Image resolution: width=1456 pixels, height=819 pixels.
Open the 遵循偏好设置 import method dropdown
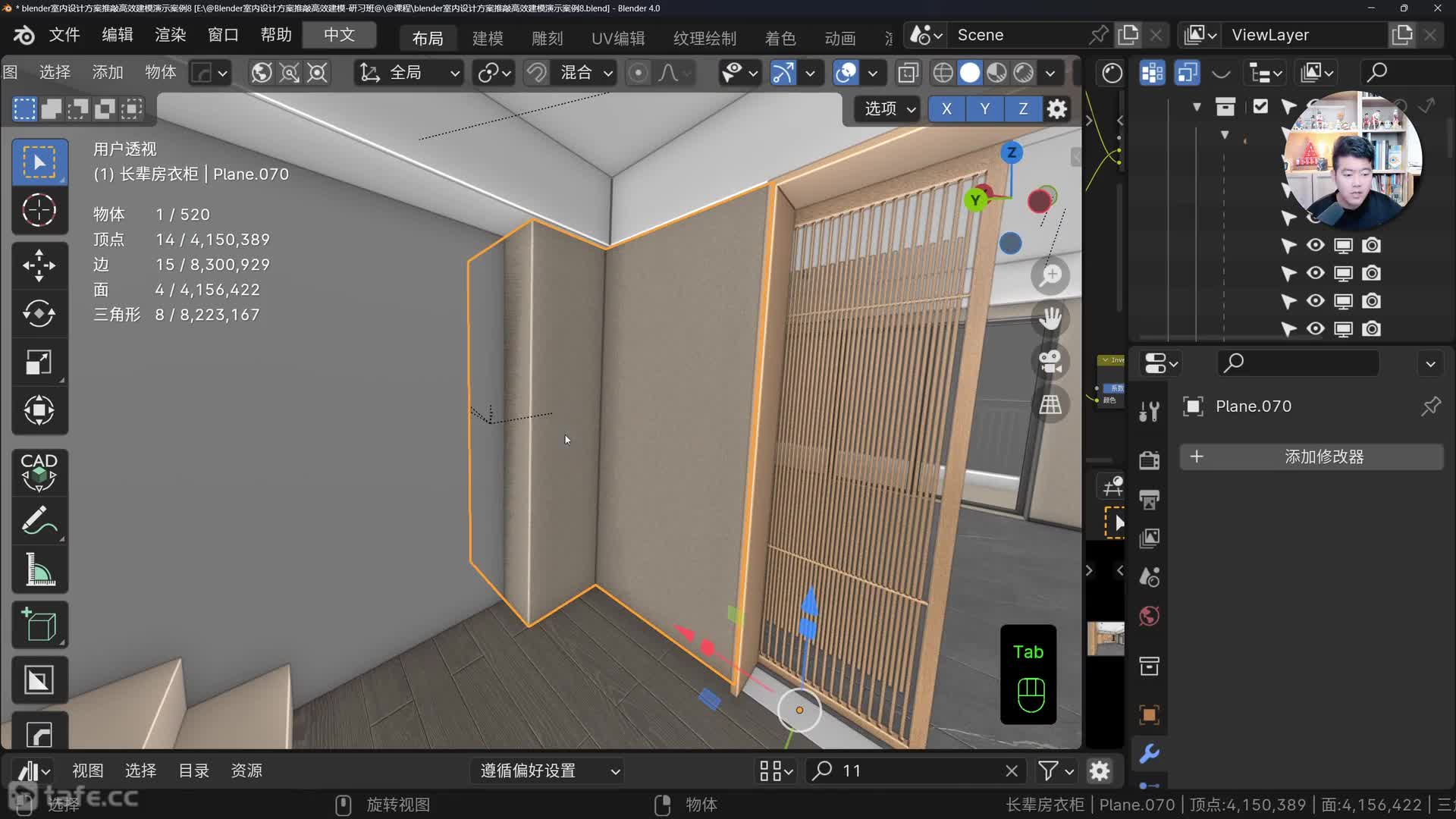[x=549, y=771]
